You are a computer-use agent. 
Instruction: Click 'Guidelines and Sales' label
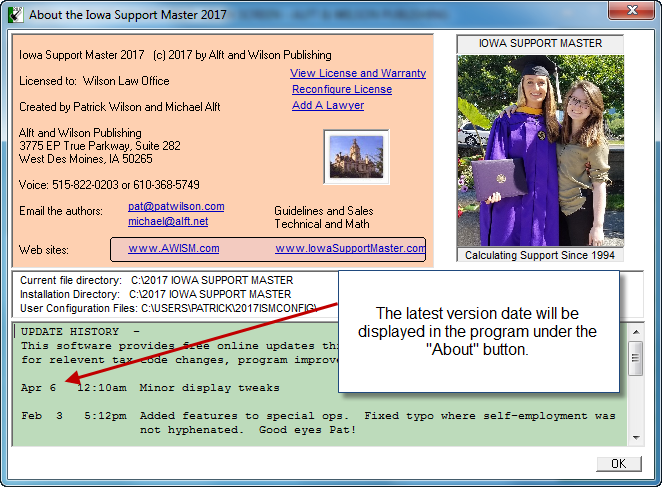click(x=324, y=211)
